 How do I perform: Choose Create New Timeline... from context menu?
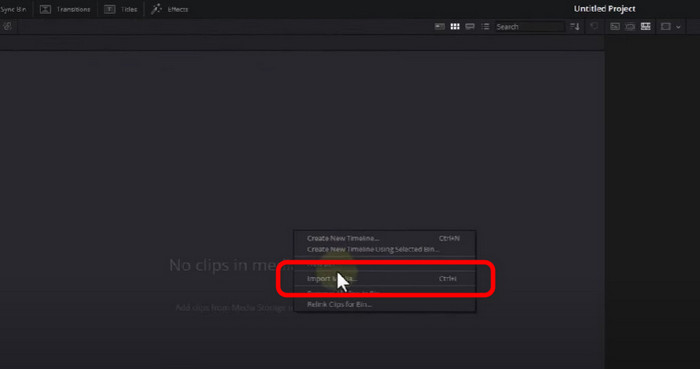pos(384,238)
